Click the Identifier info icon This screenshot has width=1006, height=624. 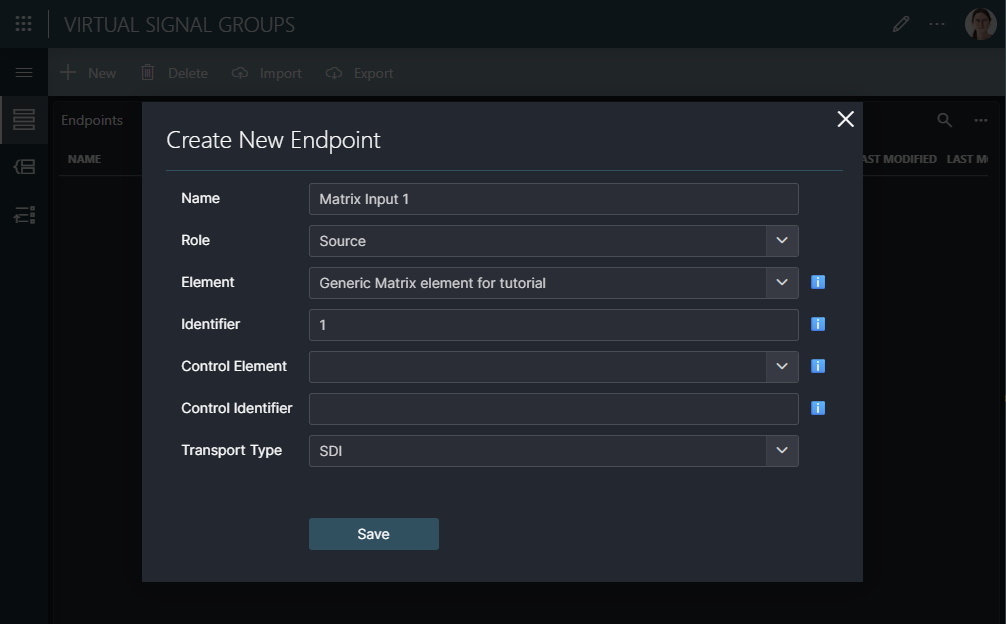tap(817, 324)
